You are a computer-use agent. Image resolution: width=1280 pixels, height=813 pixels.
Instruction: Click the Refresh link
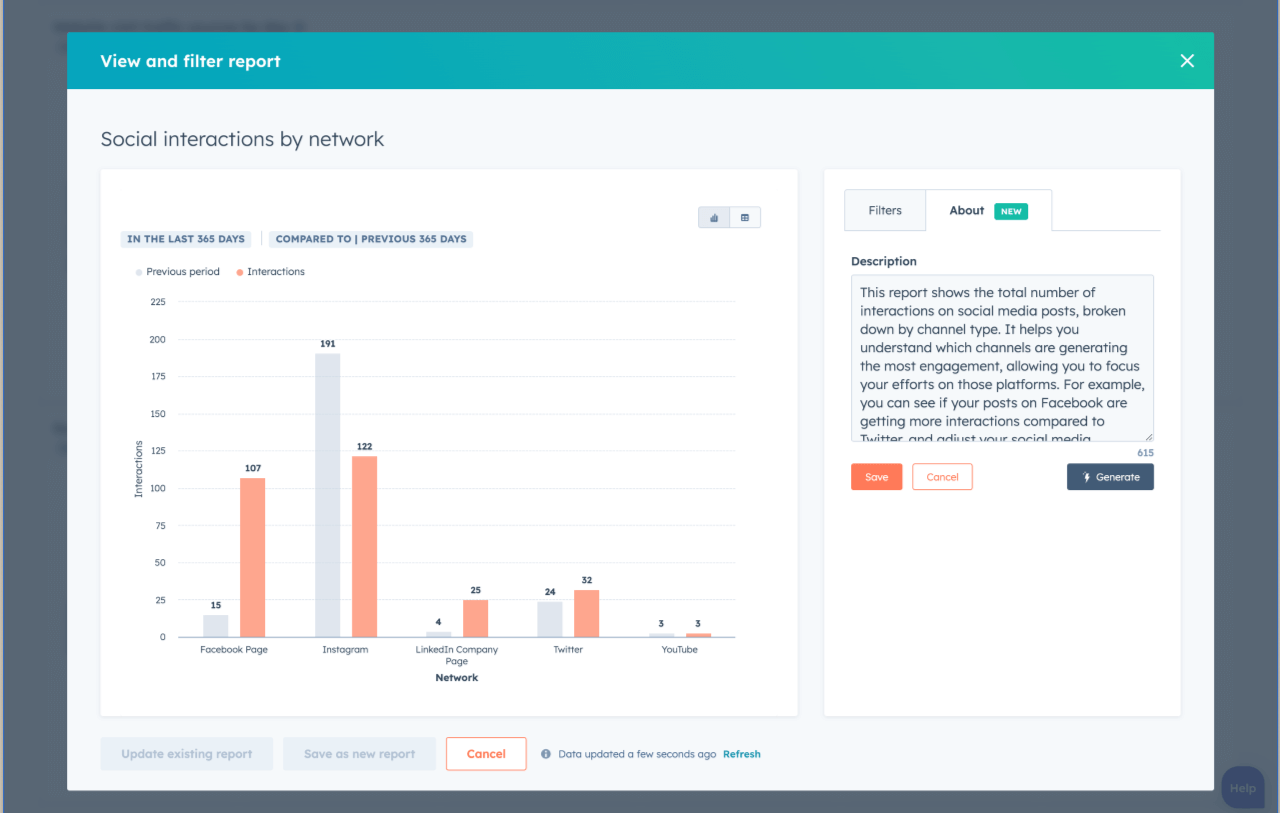[741, 754]
